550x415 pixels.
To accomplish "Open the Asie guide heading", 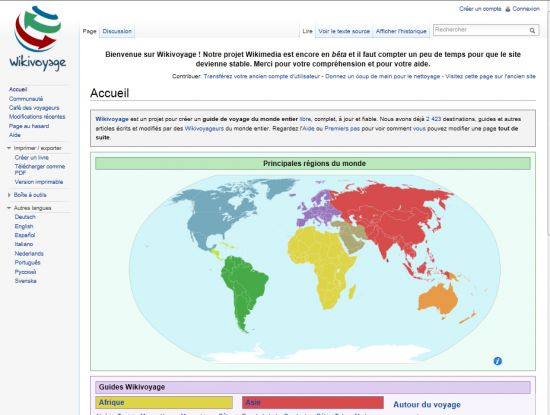I will point(253,402).
